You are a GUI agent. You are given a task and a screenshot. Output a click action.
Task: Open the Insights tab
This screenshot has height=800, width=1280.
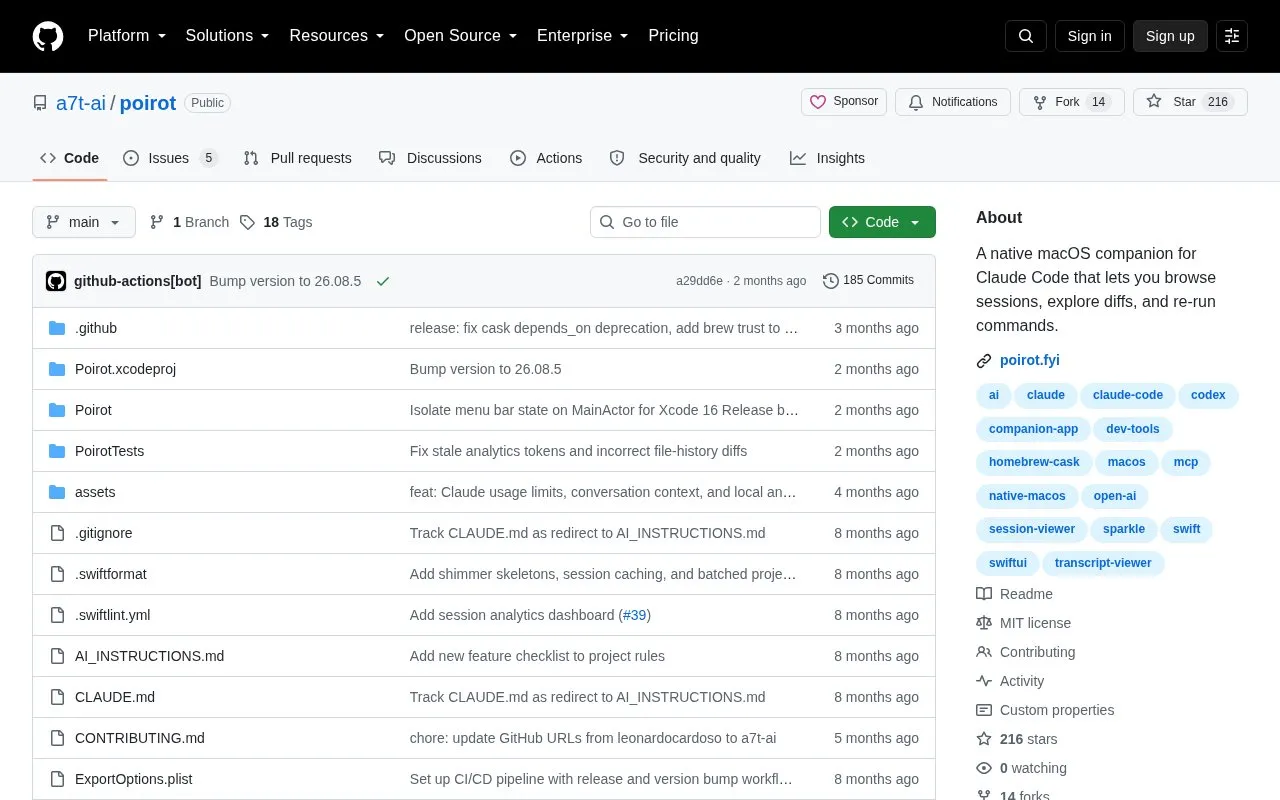tap(827, 158)
